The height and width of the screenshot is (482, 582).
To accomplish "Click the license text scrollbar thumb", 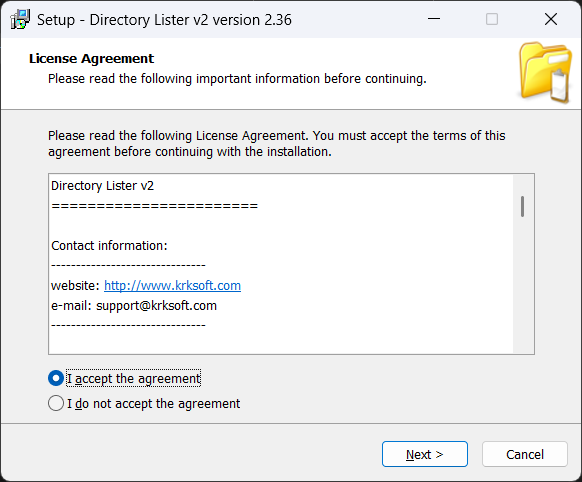I will [523, 206].
